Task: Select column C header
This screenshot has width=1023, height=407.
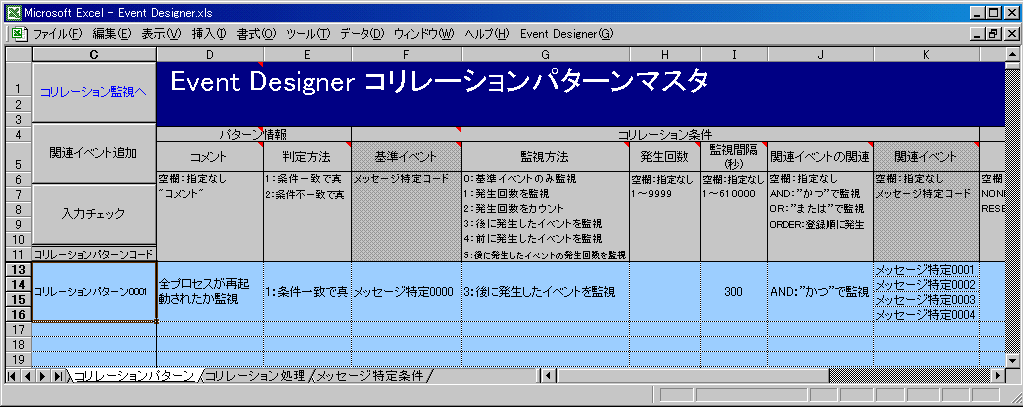Action: (x=94, y=55)
